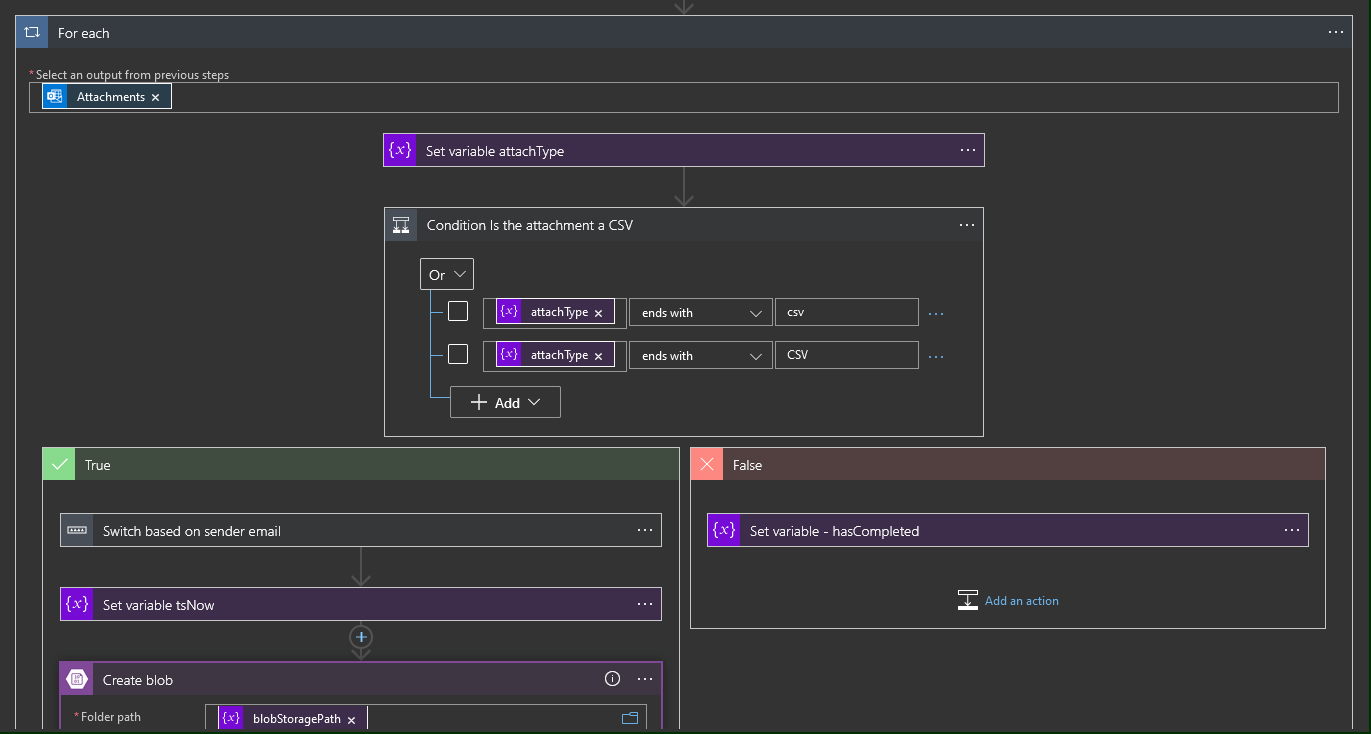Click the red X icon on the False branch
Viewport: 1371px width, 734px height.
coord(707,464)
